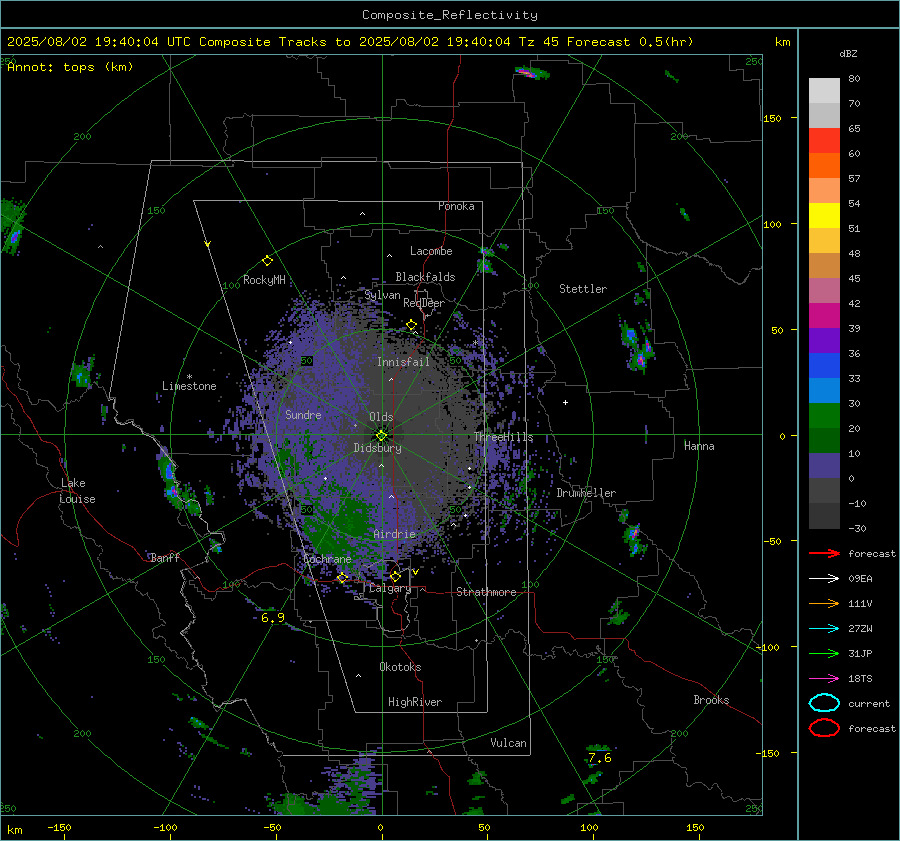Click the Okotoks town label
This screenshot has width=900, height=841.
point(400,667)
